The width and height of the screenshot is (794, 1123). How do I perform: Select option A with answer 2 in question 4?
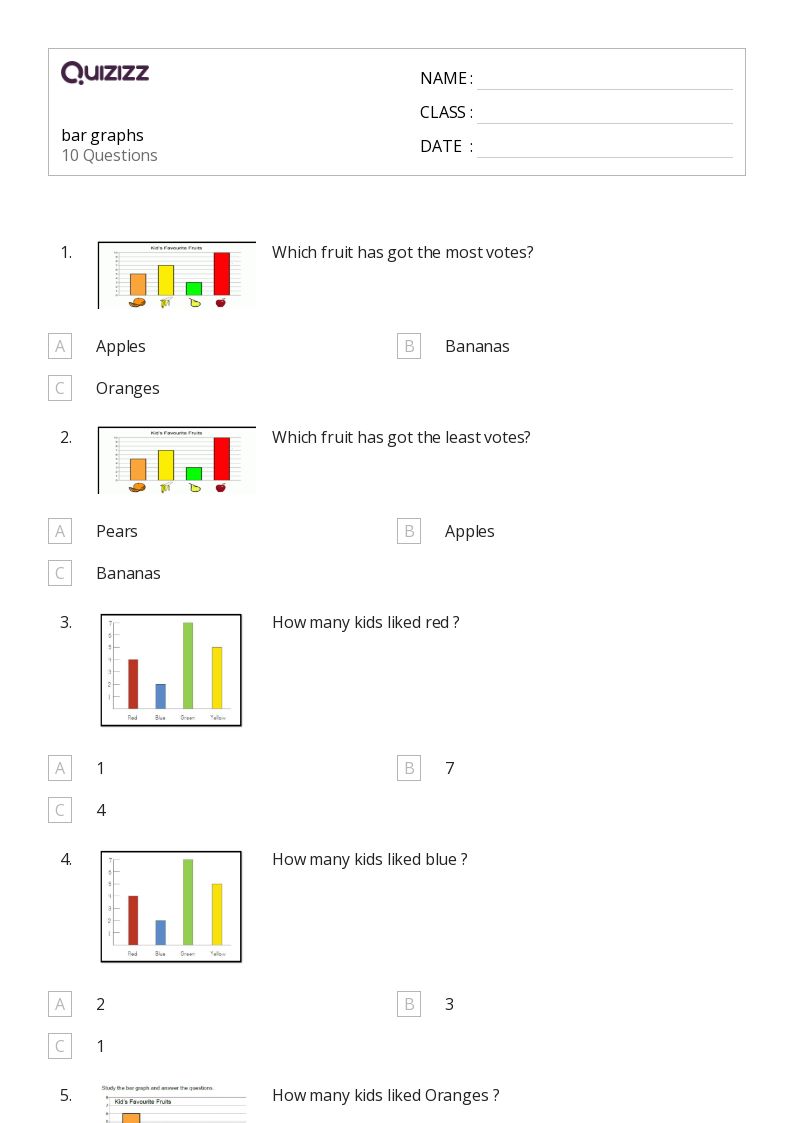pyautogui.click(x=60, y=1004)
